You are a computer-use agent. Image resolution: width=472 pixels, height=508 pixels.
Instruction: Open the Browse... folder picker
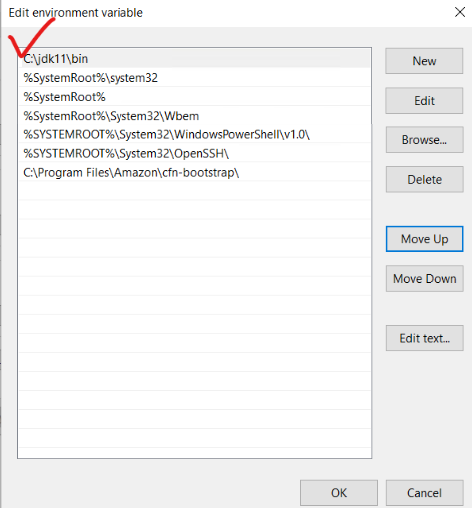click(x=424, y=140)
